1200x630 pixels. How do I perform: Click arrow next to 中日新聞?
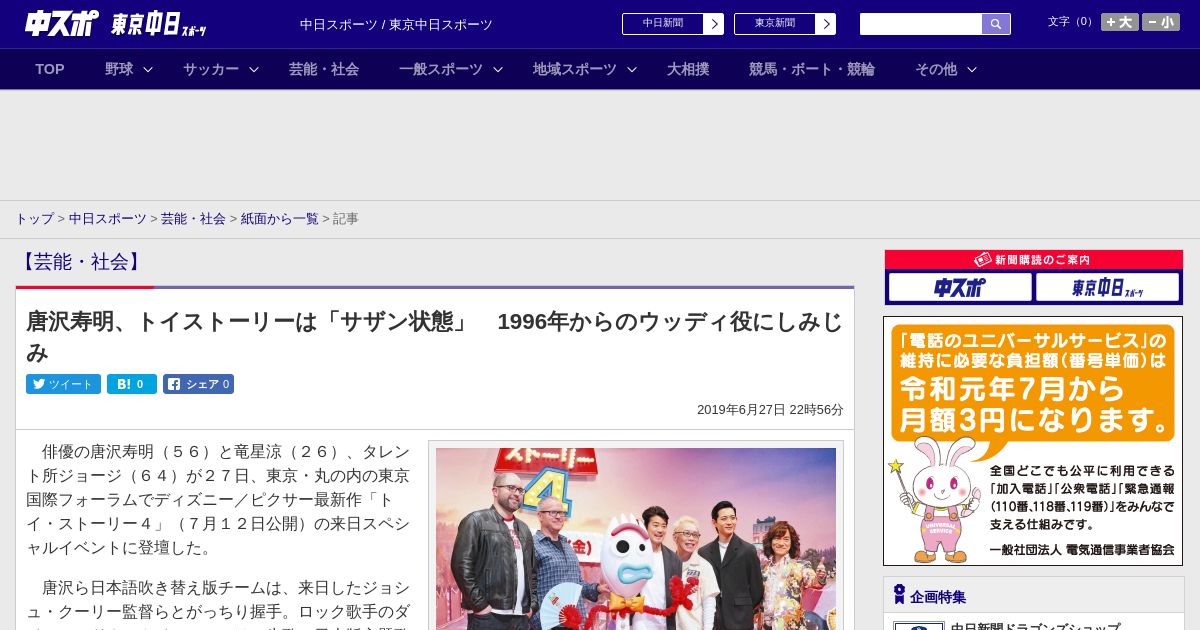pos(714,24)
